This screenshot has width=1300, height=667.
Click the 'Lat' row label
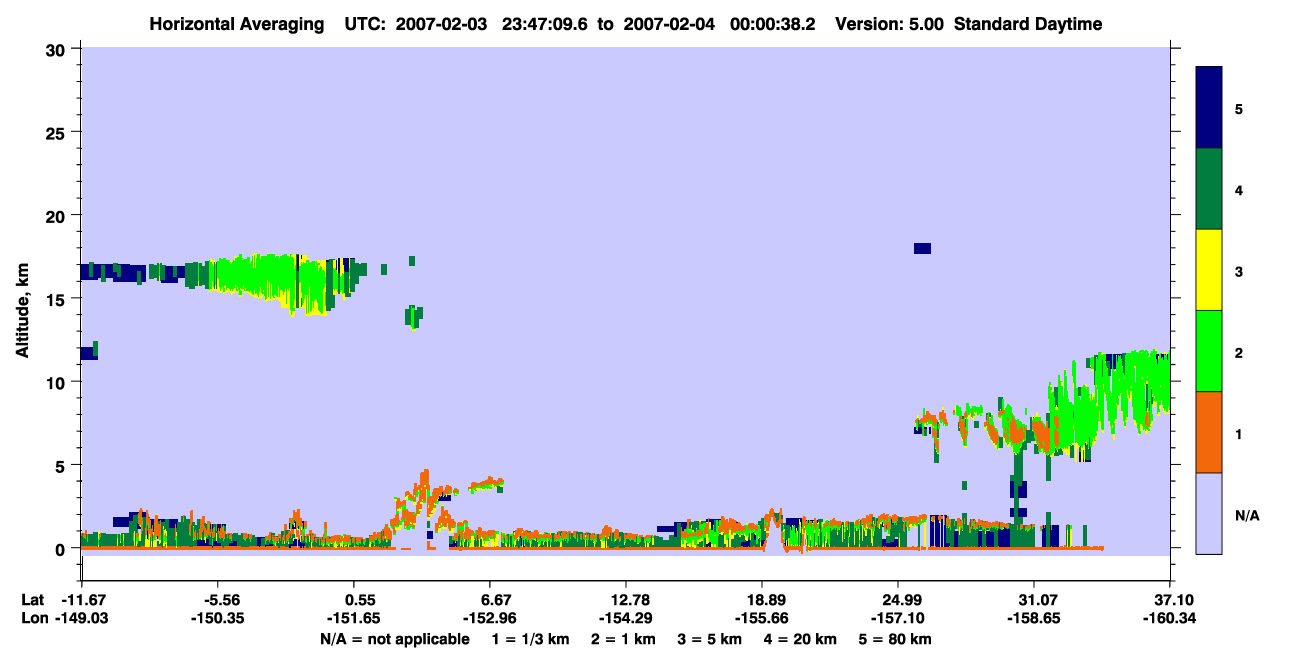click(33, 600)
